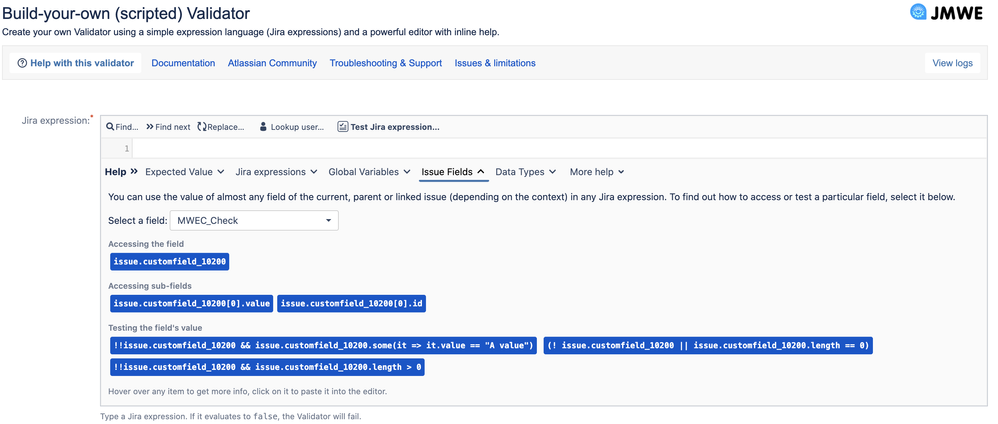Image resolution: width=998 pixels, height=424 pixels.
Task: Paste issue.customfield_10200 accessor snippet
Action: [x=169, y=262]
